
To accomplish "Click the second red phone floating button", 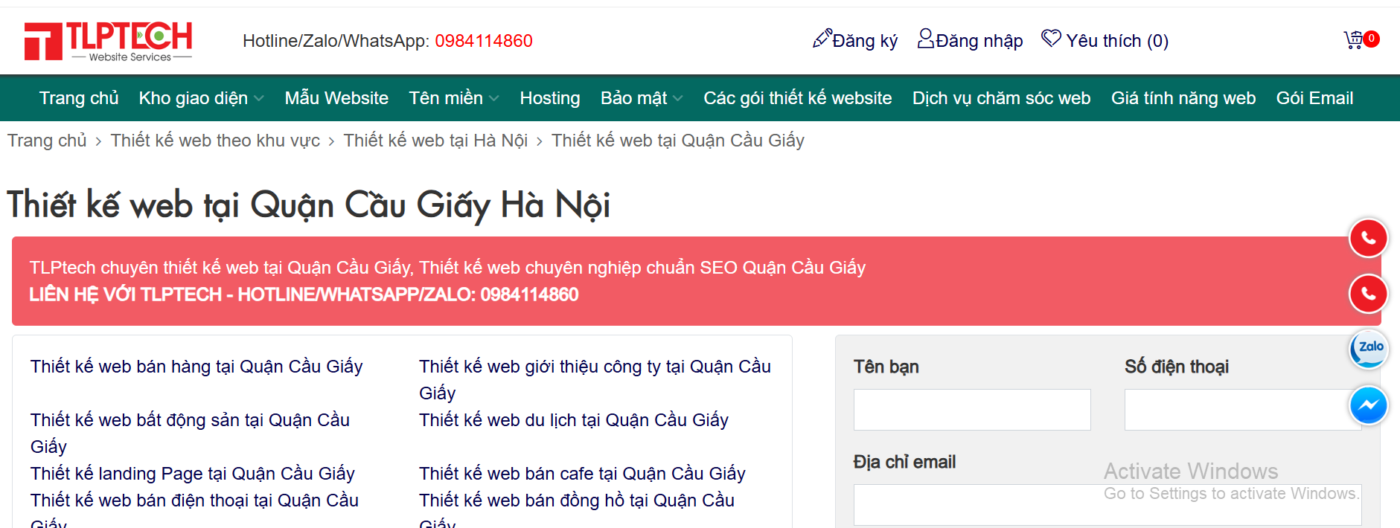I will [x=1368, y=294].
